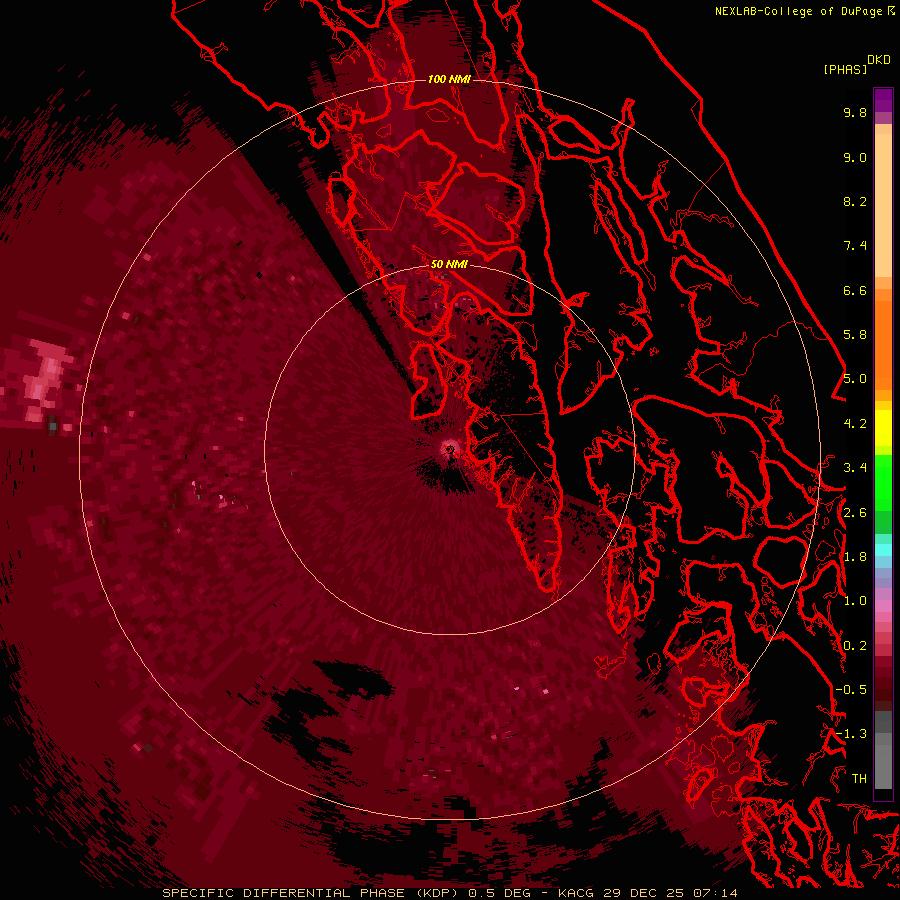Click the 6.6 legend value
This screenshot has height=900, width=900.
(855, 290)
